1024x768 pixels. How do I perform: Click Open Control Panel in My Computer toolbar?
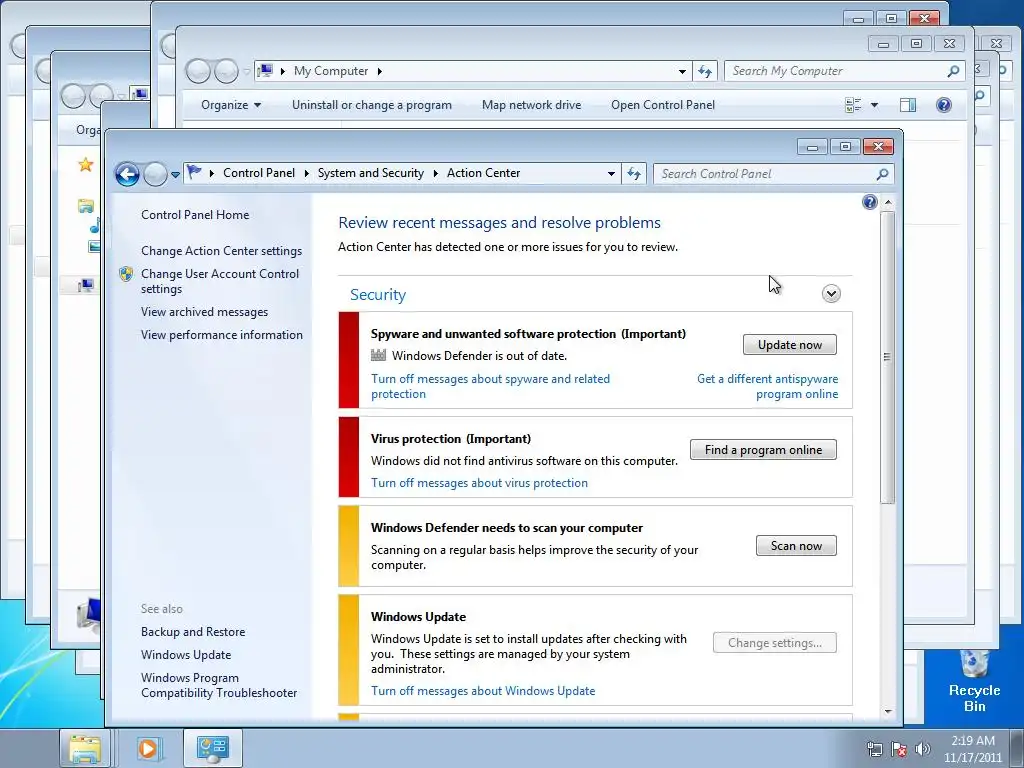point(663,105)
